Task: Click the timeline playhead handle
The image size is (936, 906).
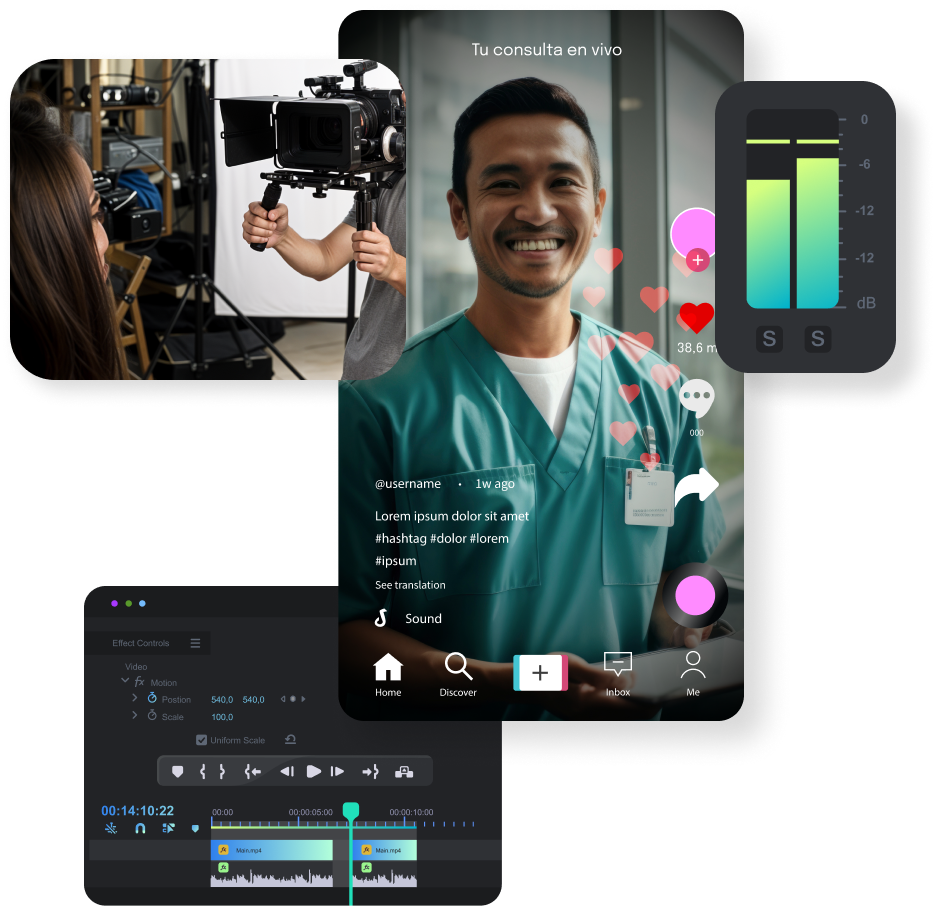Action: coord(351,810)
